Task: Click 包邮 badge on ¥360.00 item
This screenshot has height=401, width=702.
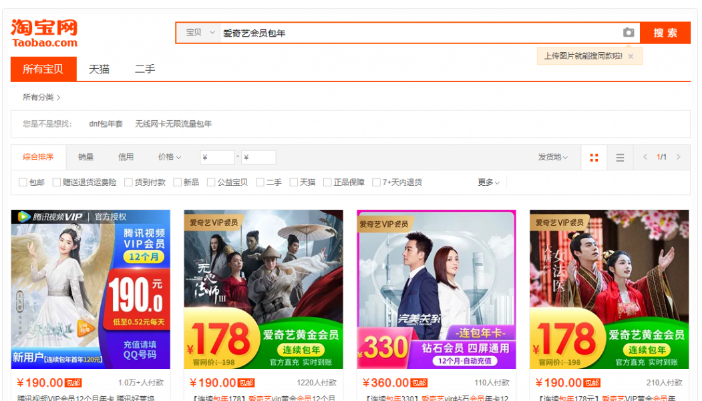Action: pyautogui.click(x=419, y=383)
